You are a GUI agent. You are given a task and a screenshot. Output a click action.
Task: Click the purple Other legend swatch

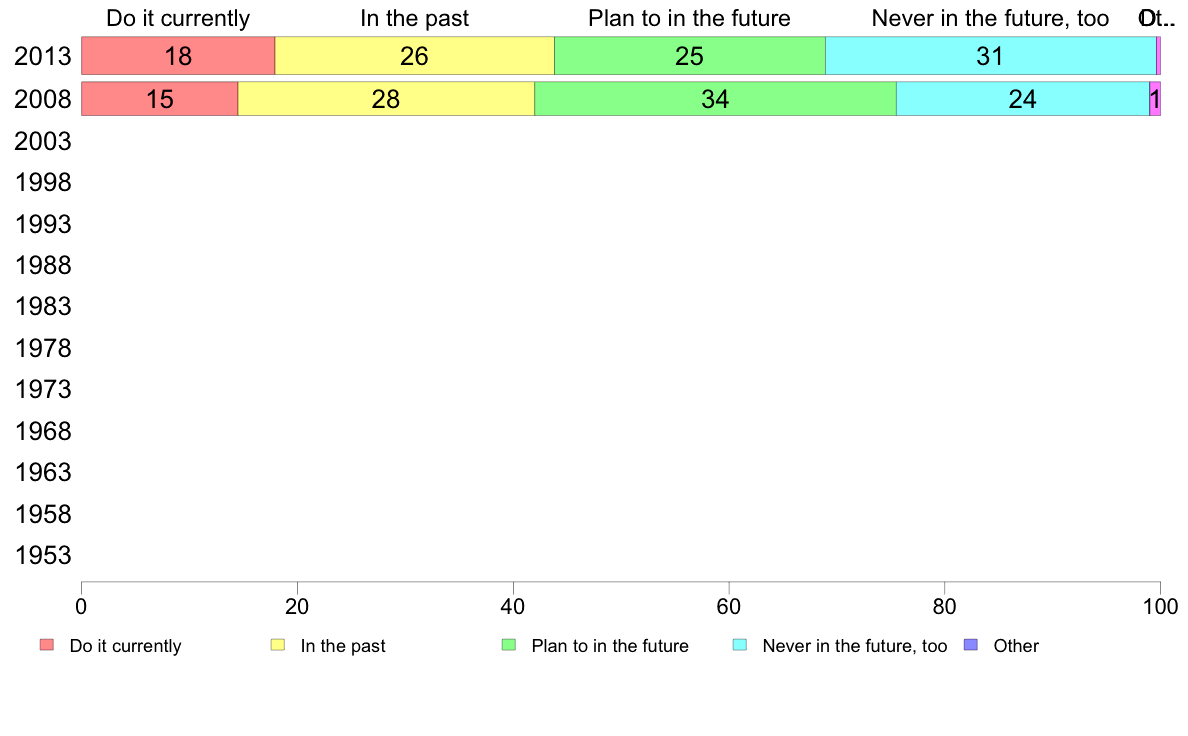971,645
